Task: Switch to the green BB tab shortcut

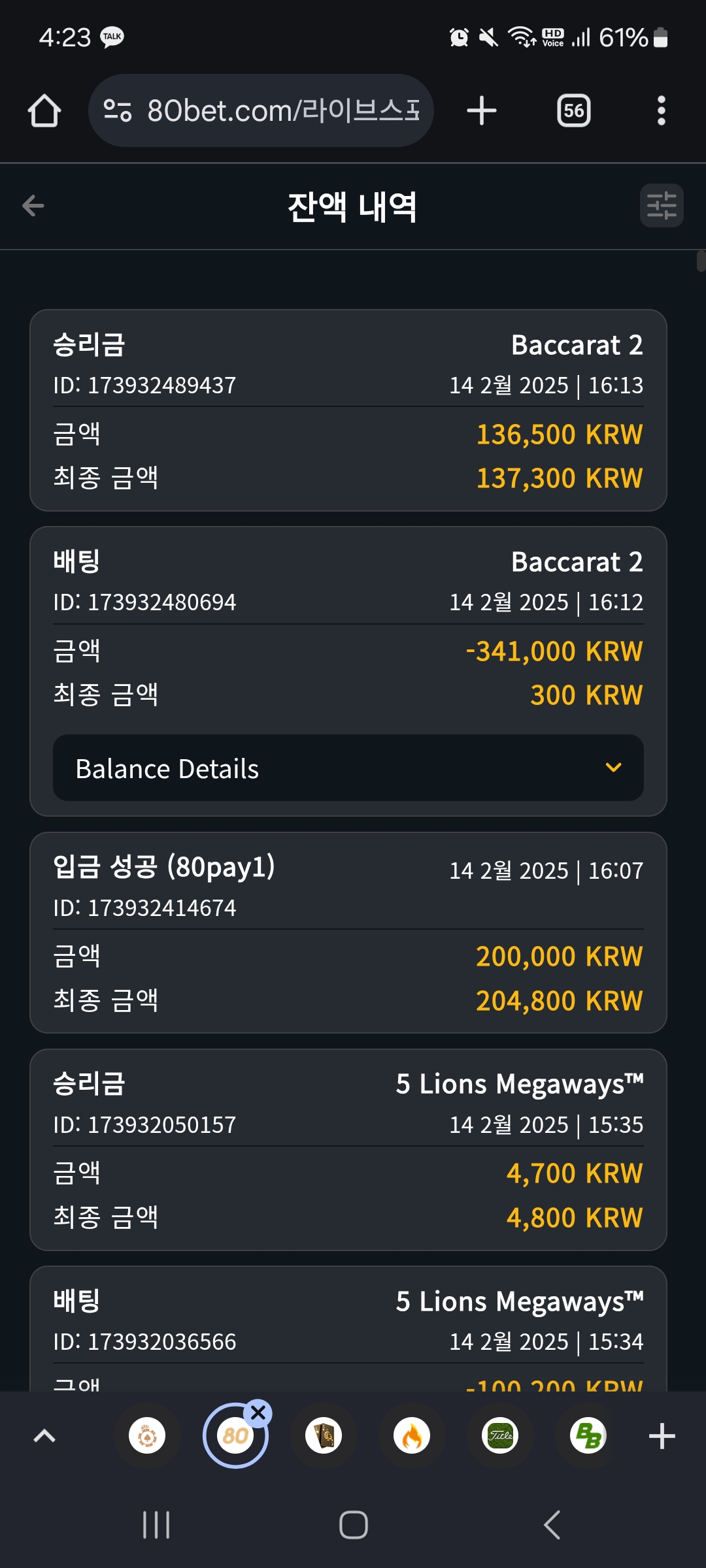Action: [x=588, y=1435]
